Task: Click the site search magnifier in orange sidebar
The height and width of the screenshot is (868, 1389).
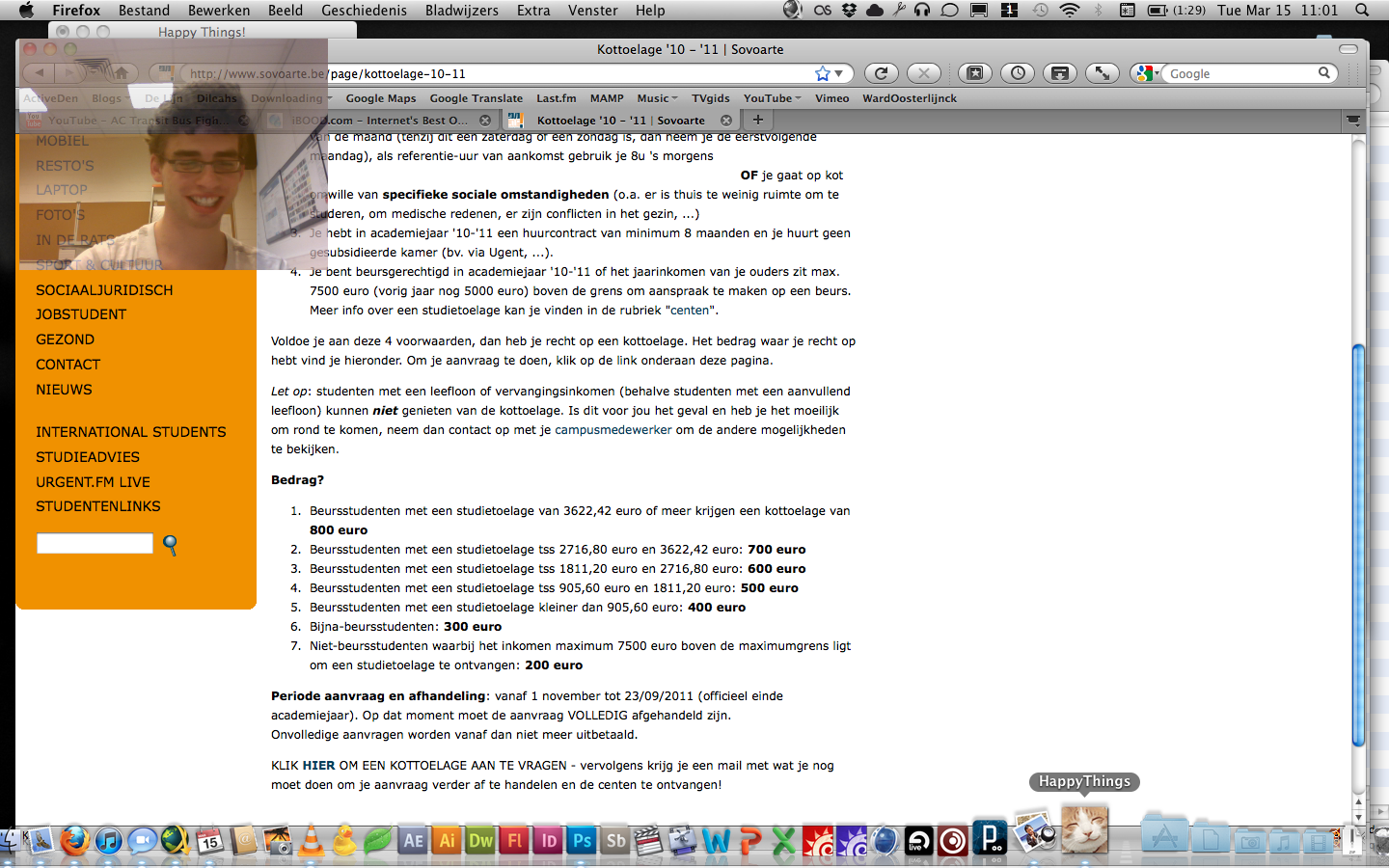Action: coord(170,545)
